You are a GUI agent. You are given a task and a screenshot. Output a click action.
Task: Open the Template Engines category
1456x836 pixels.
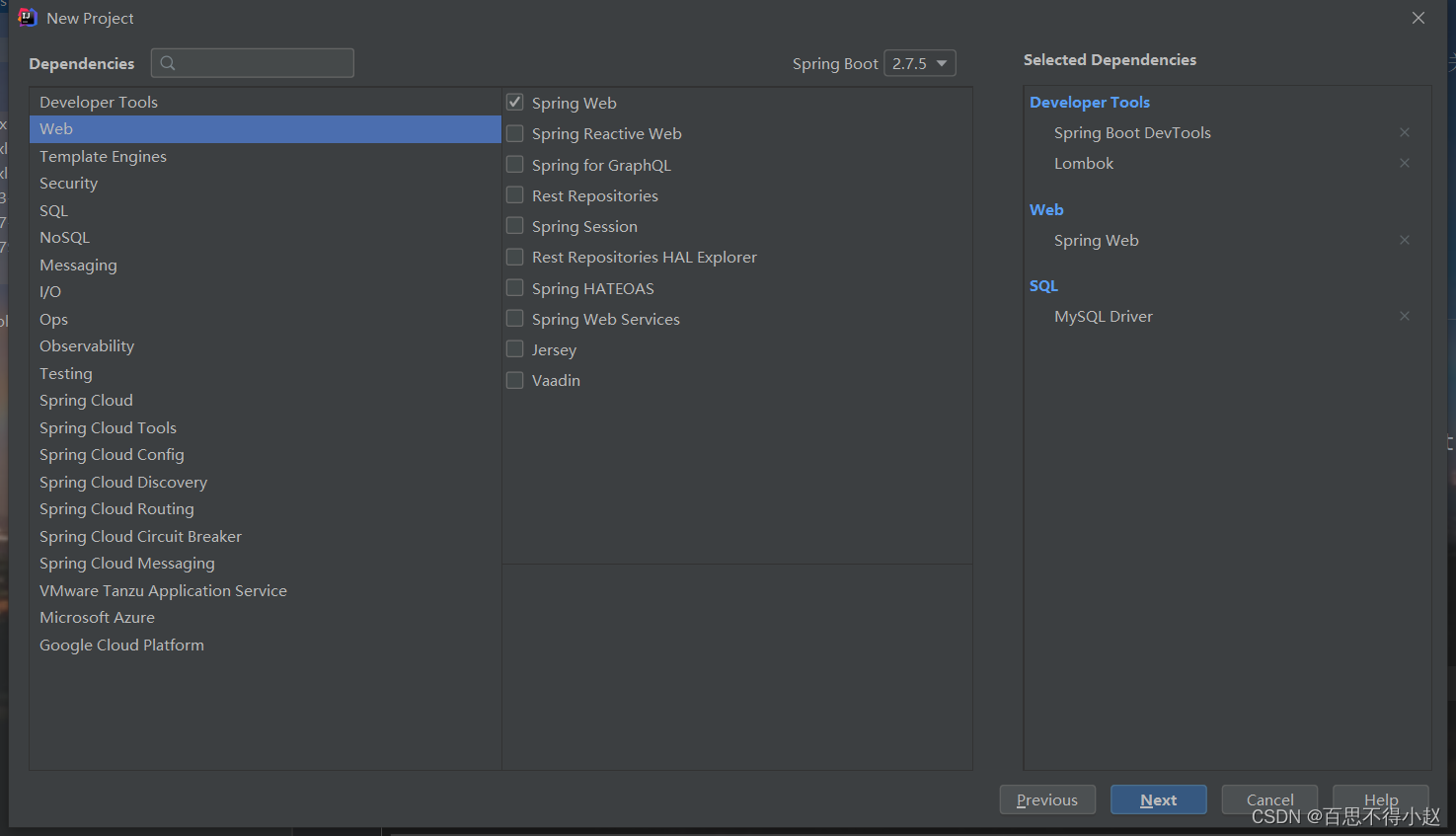tap(266, 156)
